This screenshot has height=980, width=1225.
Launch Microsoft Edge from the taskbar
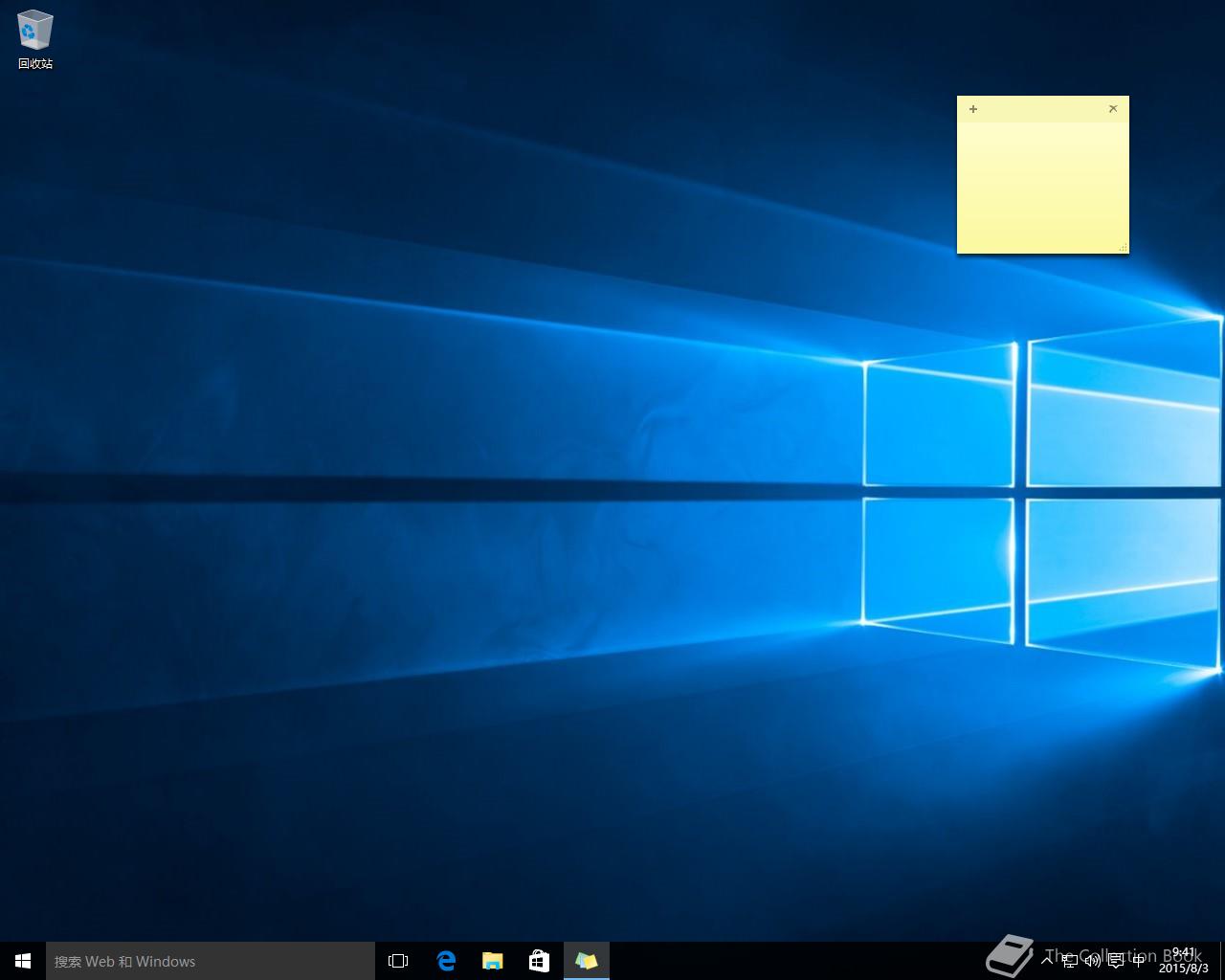point(446,961)
